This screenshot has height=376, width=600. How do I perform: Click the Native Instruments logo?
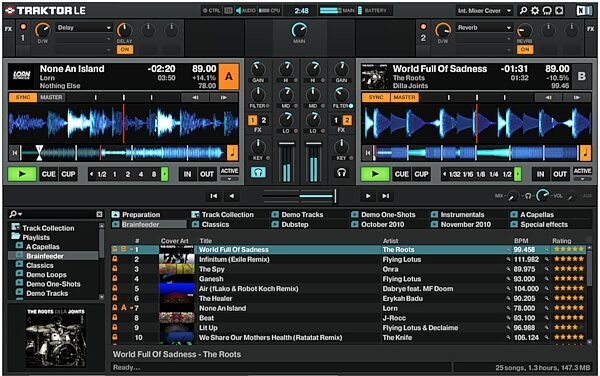(584, 11)
